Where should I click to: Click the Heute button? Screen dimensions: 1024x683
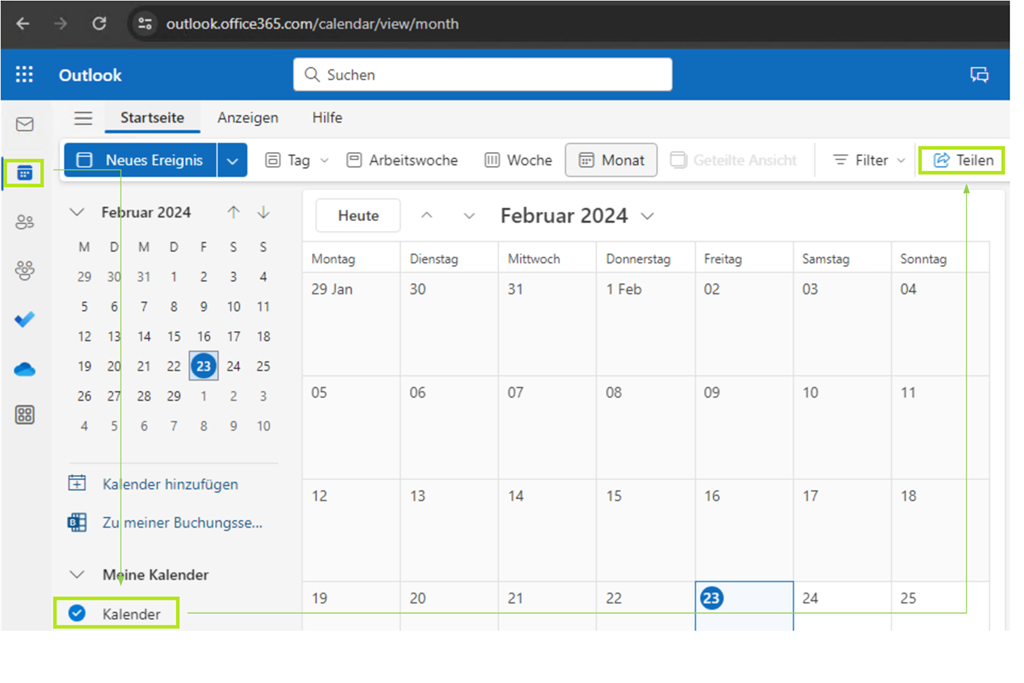click(358, 216)
